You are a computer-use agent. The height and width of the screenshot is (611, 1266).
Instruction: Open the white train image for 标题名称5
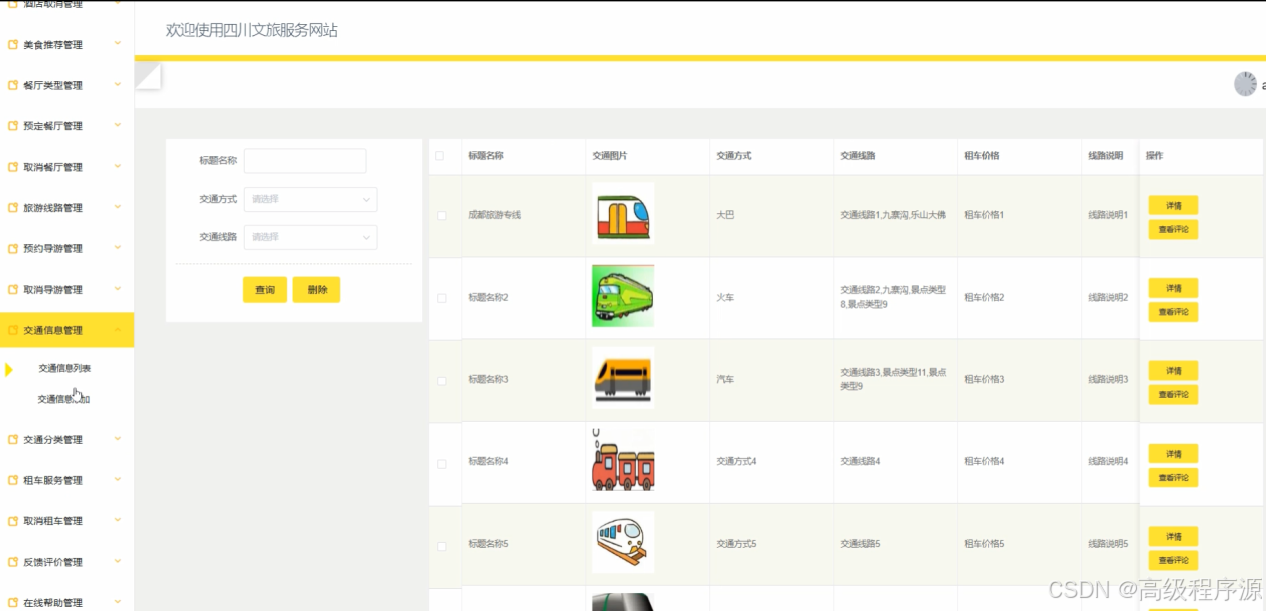(623, 543)
